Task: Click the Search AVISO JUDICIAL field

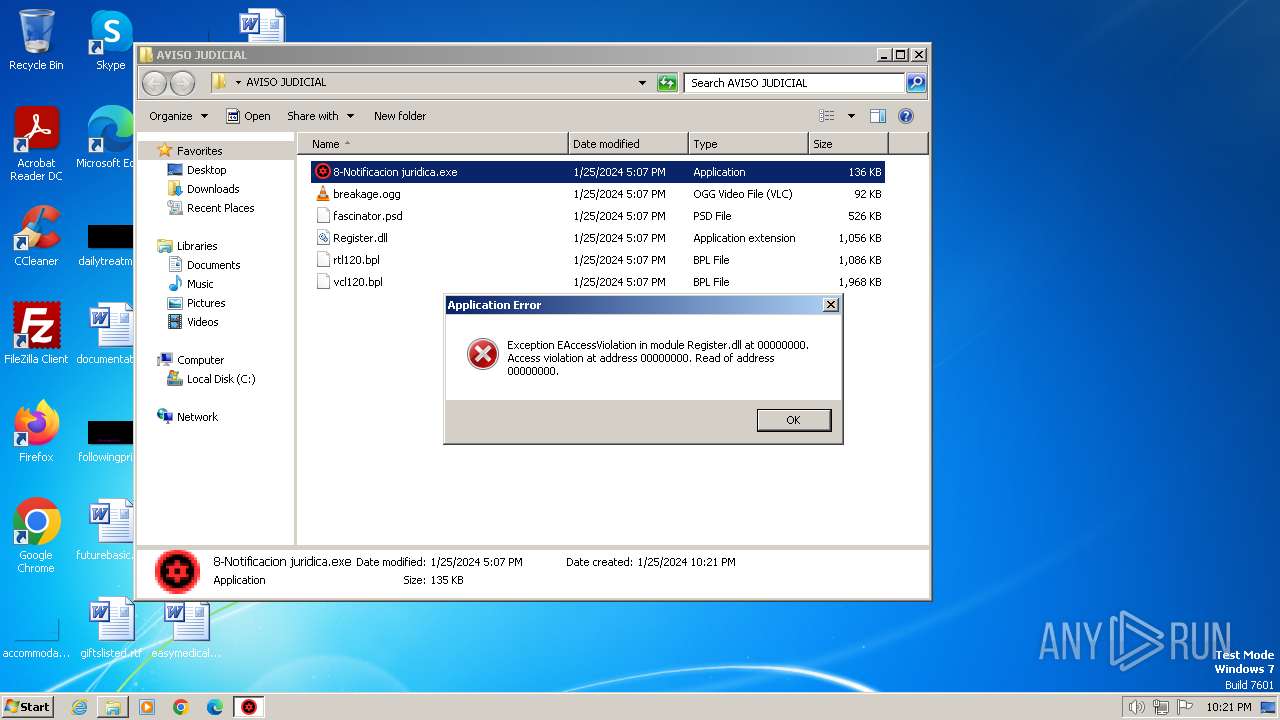Action: coord(795,83)
